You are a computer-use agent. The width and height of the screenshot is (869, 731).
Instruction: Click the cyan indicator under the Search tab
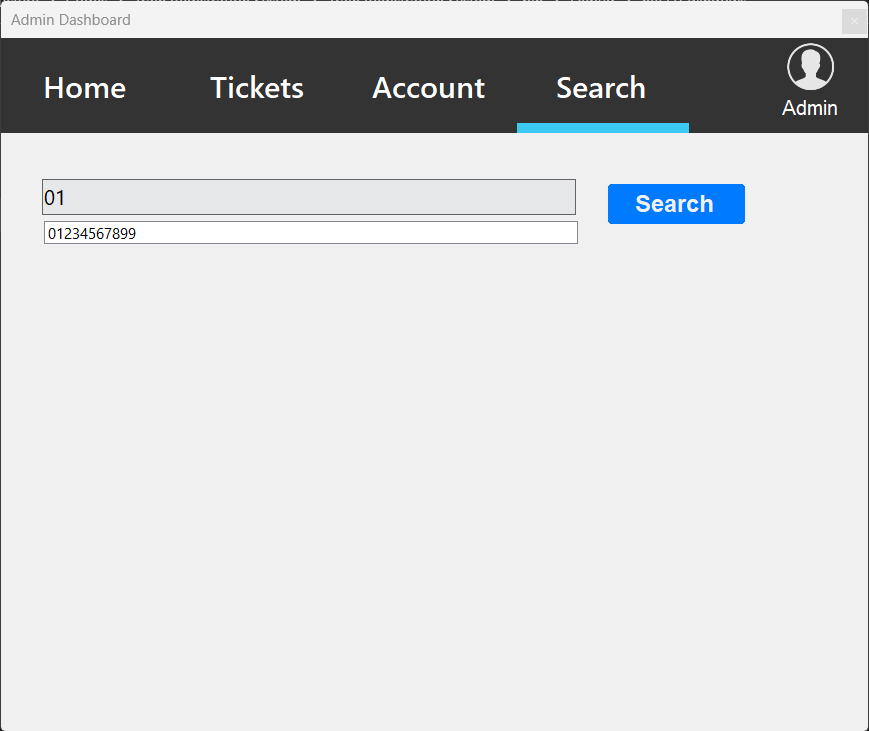pyautogui.click(x=602, y=128)
